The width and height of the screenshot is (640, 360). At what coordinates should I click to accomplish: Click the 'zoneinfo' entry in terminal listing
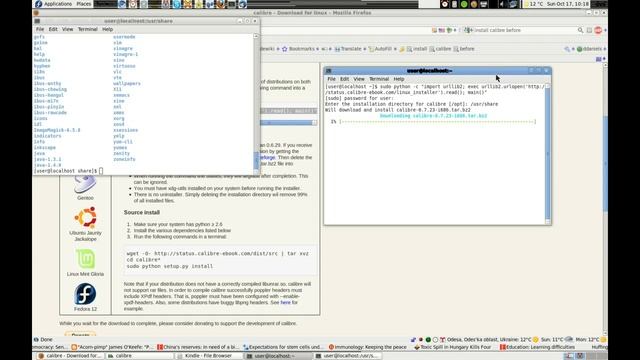tap(124, 159)
